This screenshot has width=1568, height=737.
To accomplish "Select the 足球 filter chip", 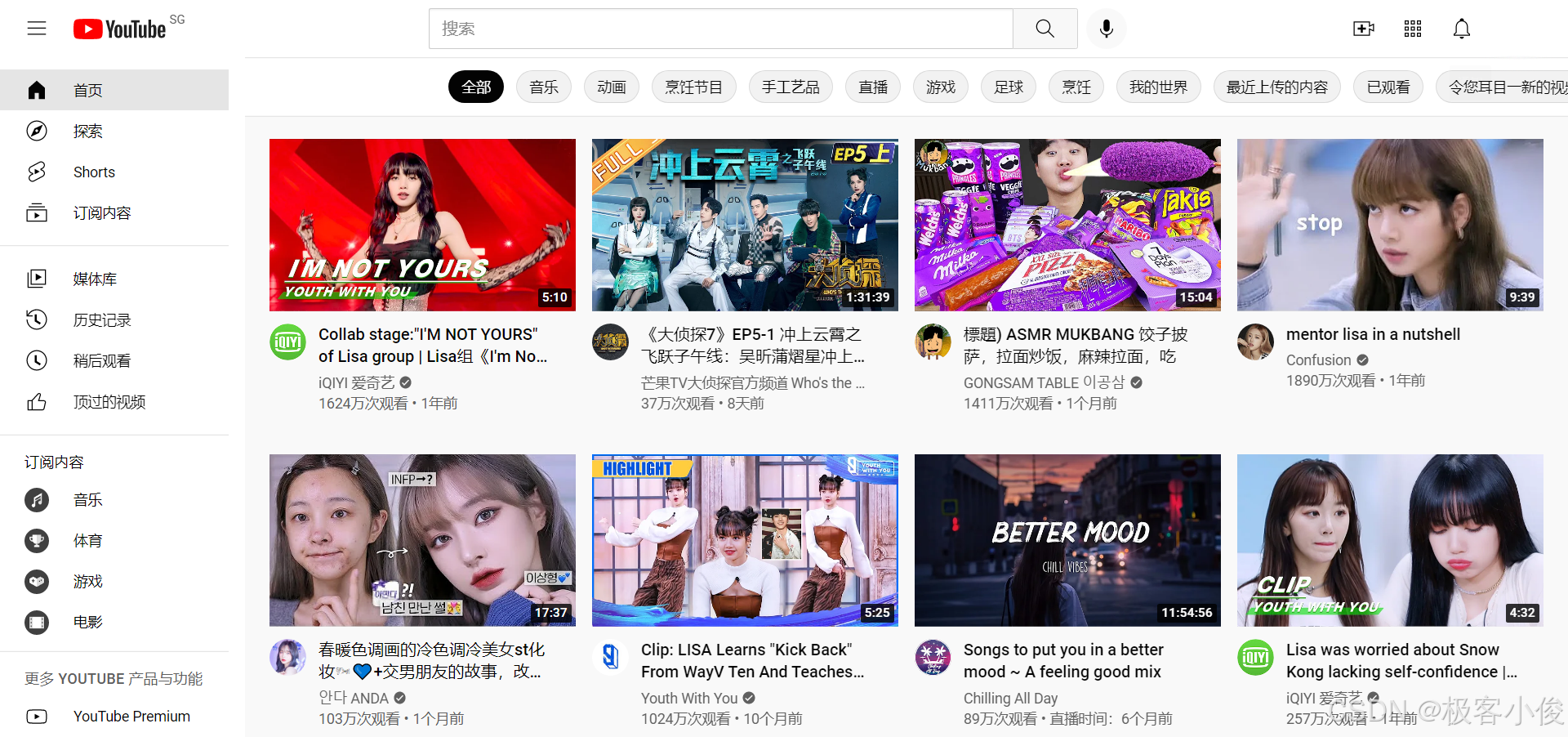I will [1009, 87].
